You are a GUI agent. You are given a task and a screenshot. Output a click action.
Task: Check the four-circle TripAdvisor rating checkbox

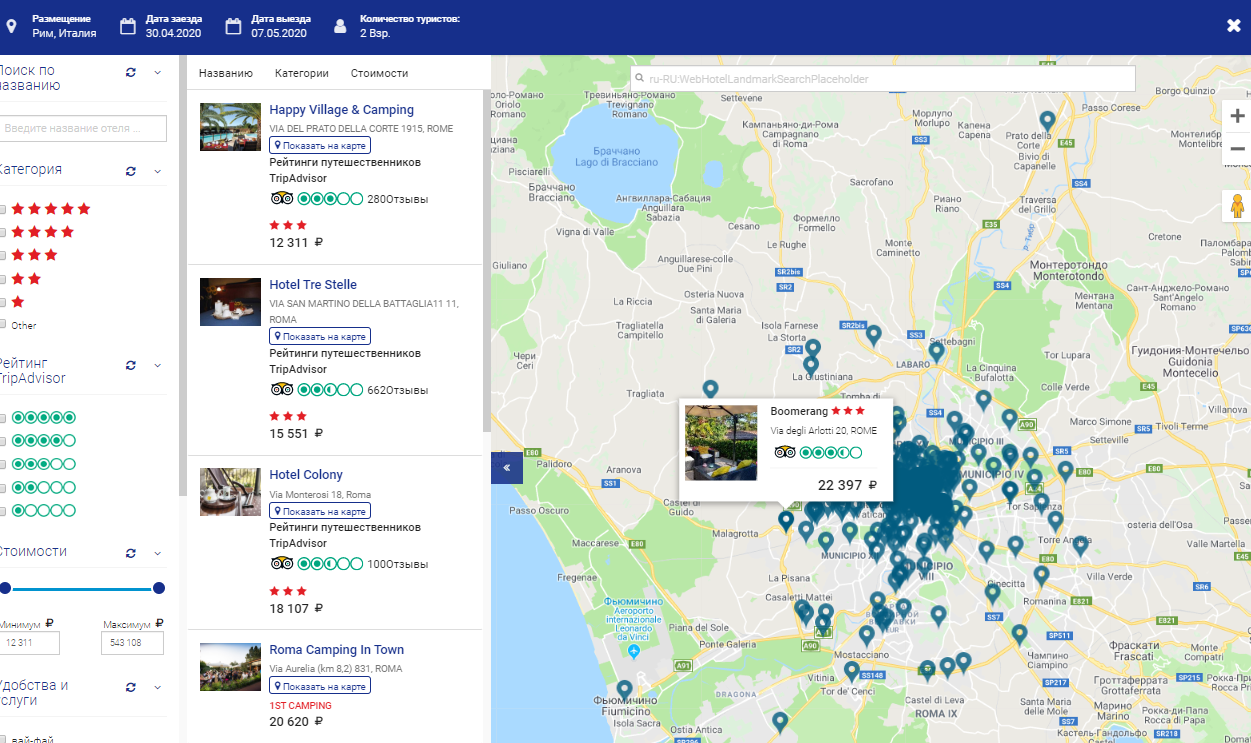3,440
